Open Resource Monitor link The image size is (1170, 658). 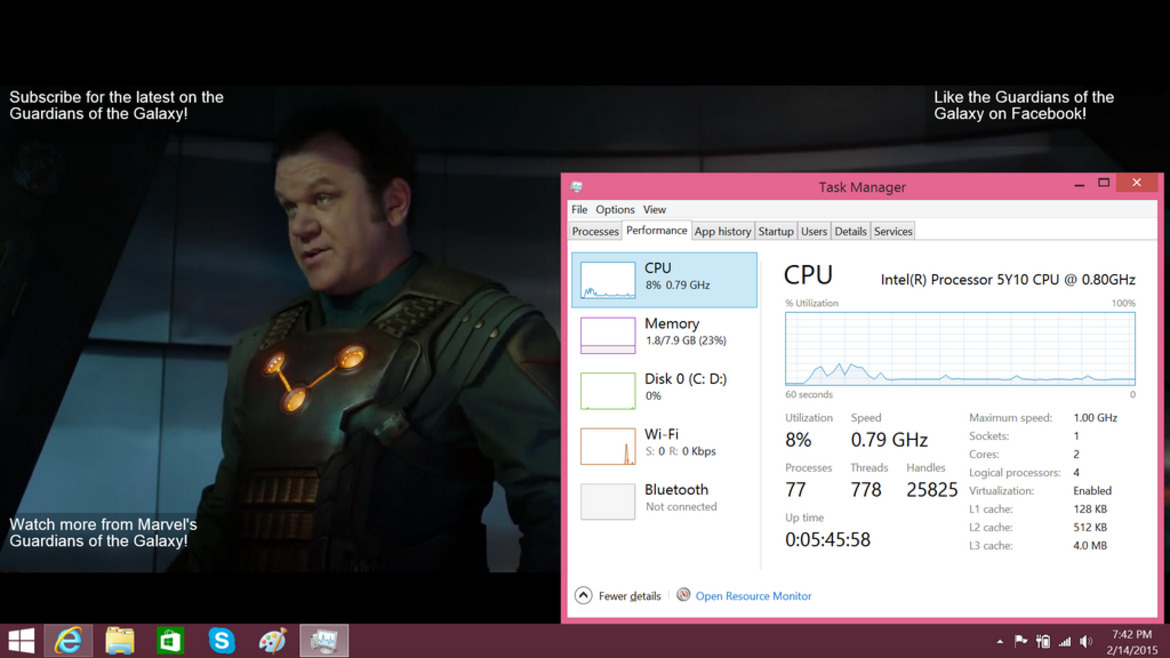click(754, 596)
